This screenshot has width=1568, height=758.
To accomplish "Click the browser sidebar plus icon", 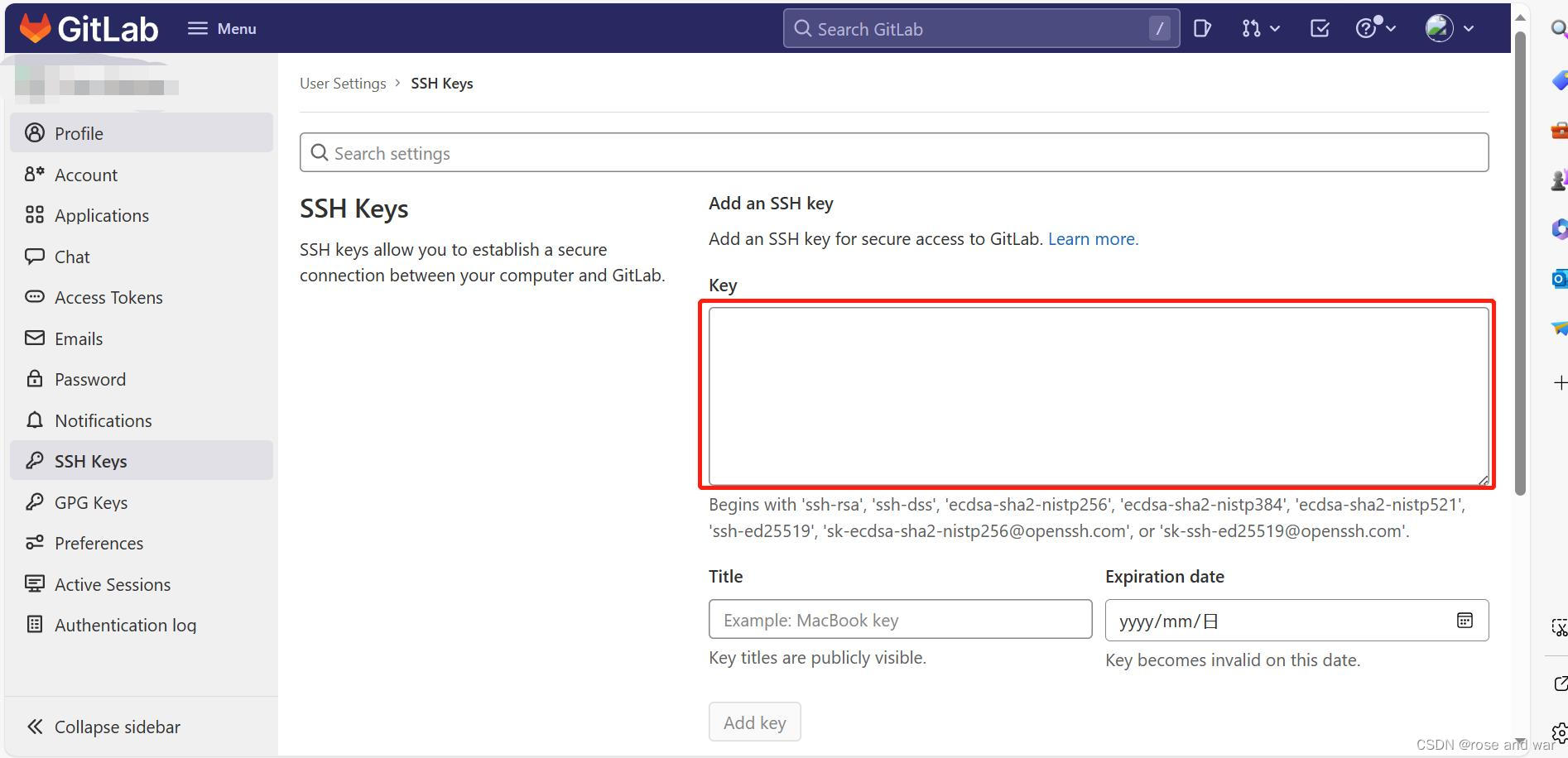I will pyautogui.click(x=1560, y=382).
